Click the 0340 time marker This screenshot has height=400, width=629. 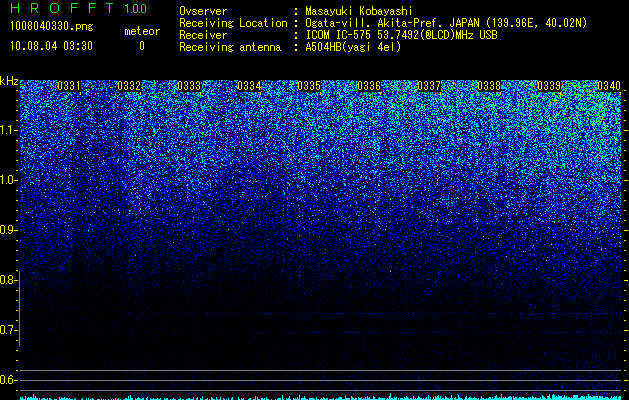pos(609,86)
